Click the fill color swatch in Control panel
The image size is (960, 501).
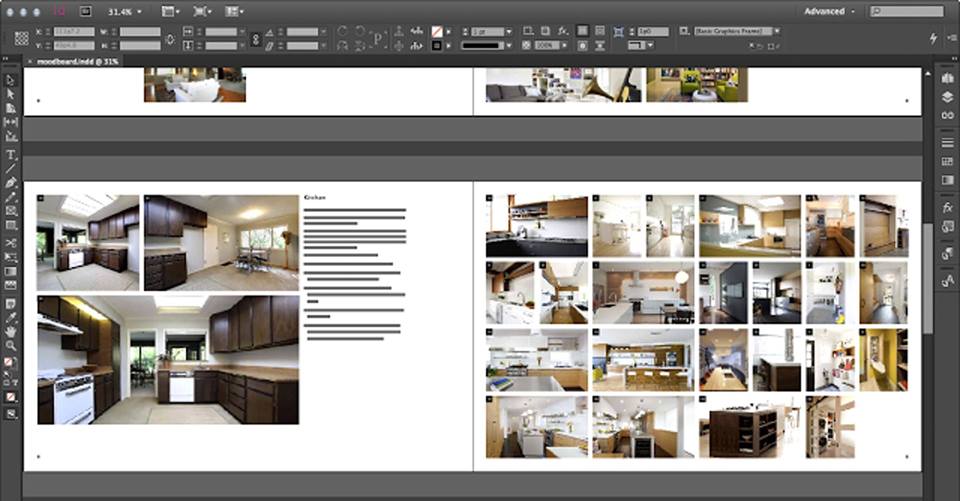[436, 31]
